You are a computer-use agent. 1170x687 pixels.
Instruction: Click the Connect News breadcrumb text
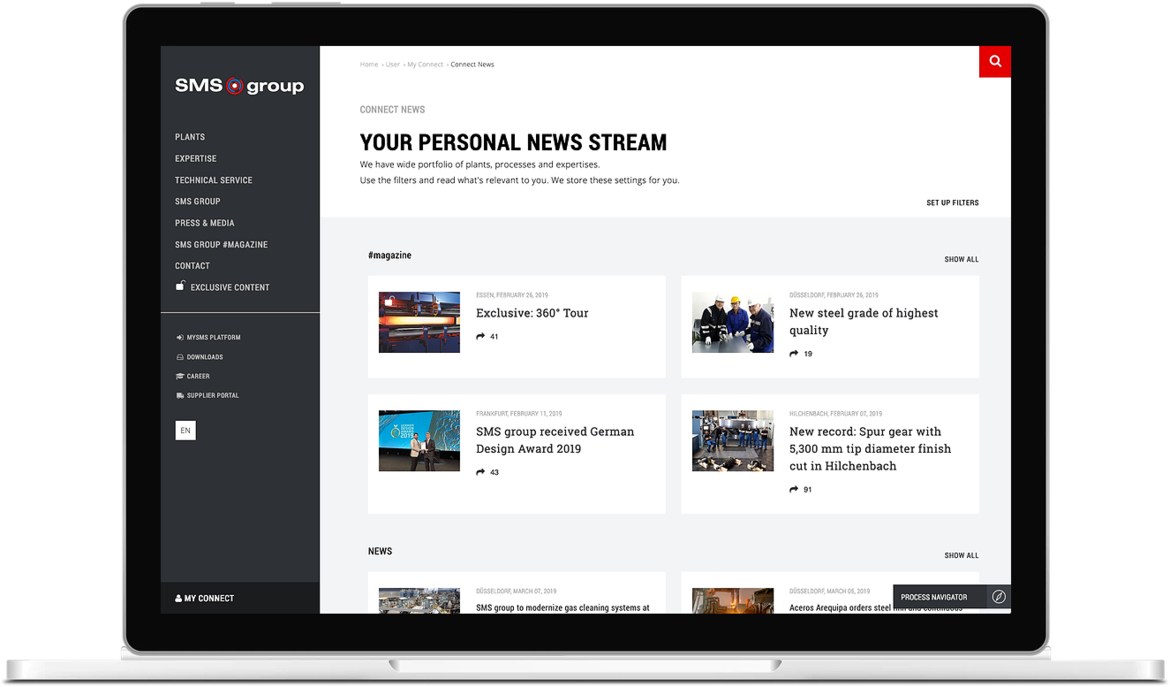click(472, 64)
